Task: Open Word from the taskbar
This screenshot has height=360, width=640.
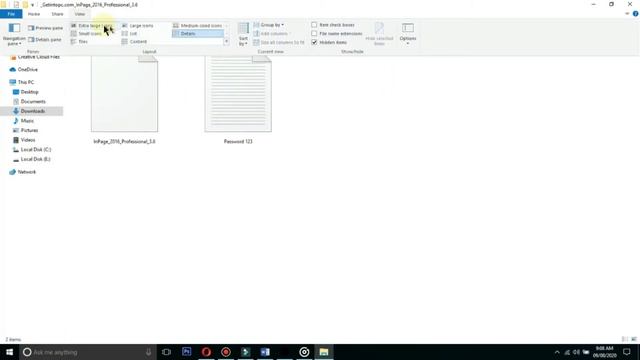Action: point(265,352)
